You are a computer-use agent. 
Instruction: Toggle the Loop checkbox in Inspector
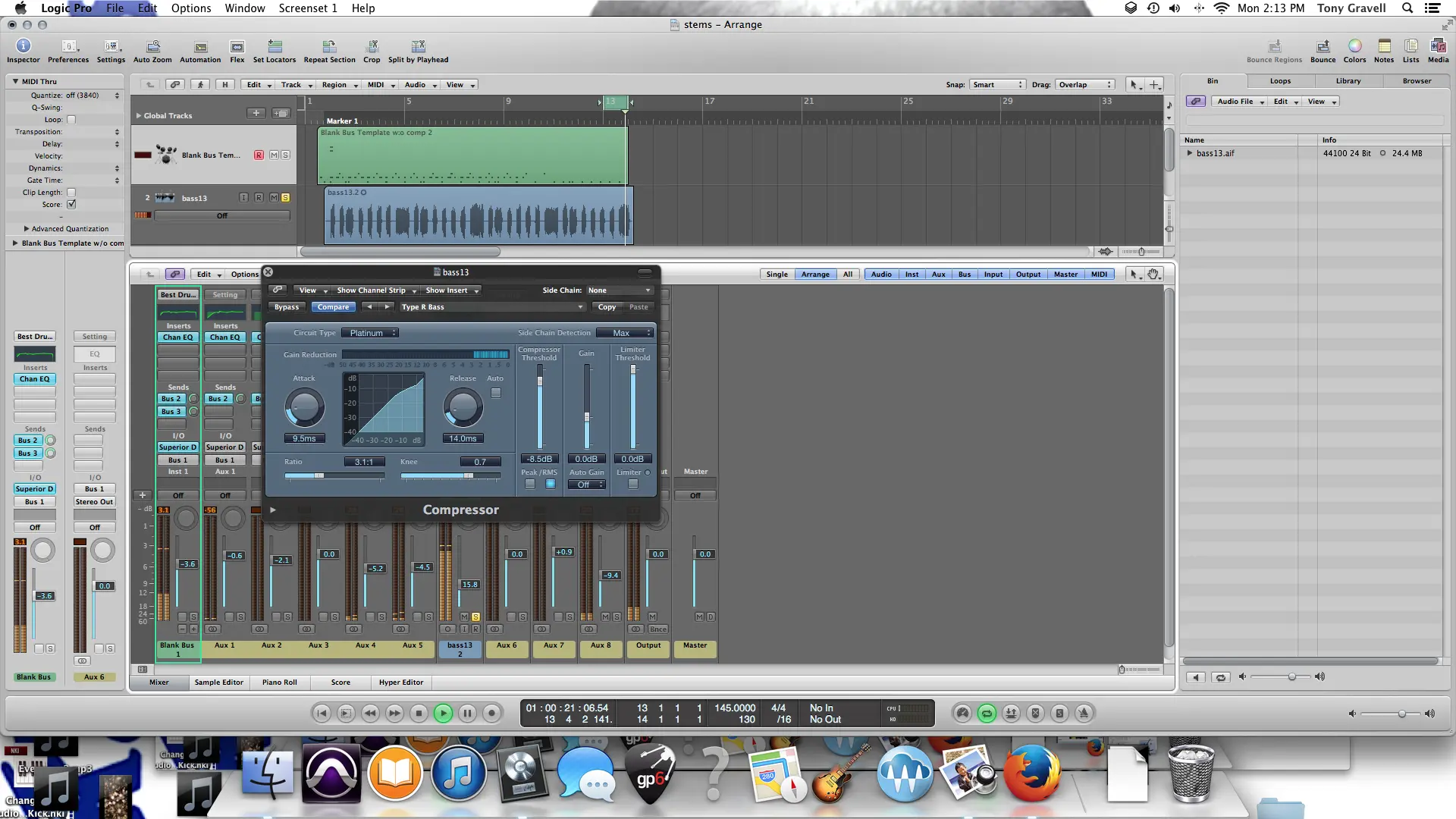click(x=71, y=120)
